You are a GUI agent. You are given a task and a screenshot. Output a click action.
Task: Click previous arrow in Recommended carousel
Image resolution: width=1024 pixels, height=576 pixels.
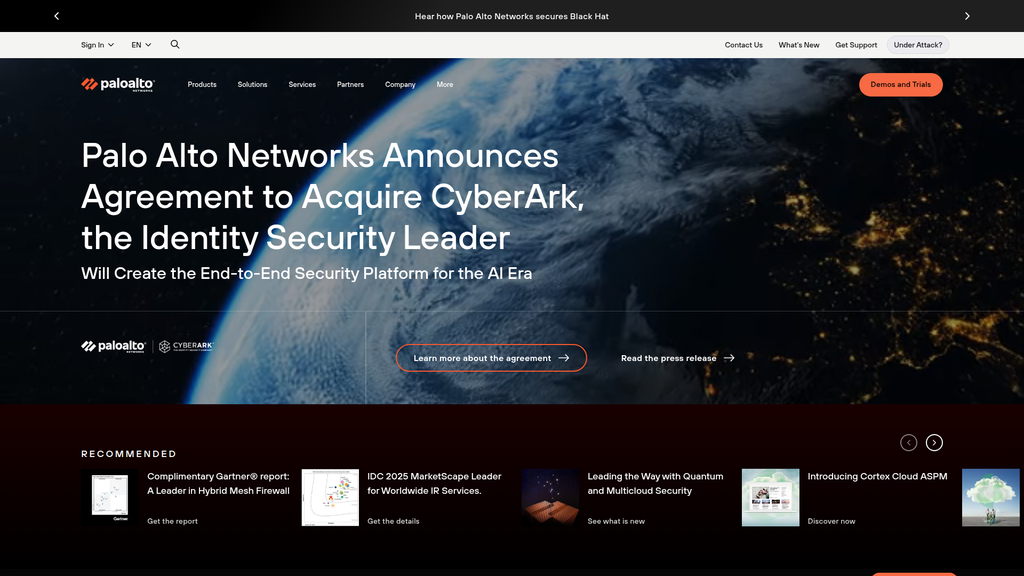click(x=908, y=443)
